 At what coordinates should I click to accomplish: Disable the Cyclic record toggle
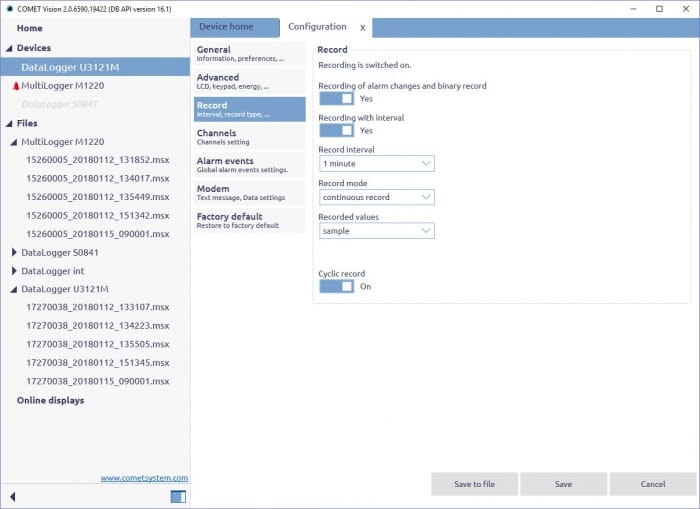tap(336, 287)
